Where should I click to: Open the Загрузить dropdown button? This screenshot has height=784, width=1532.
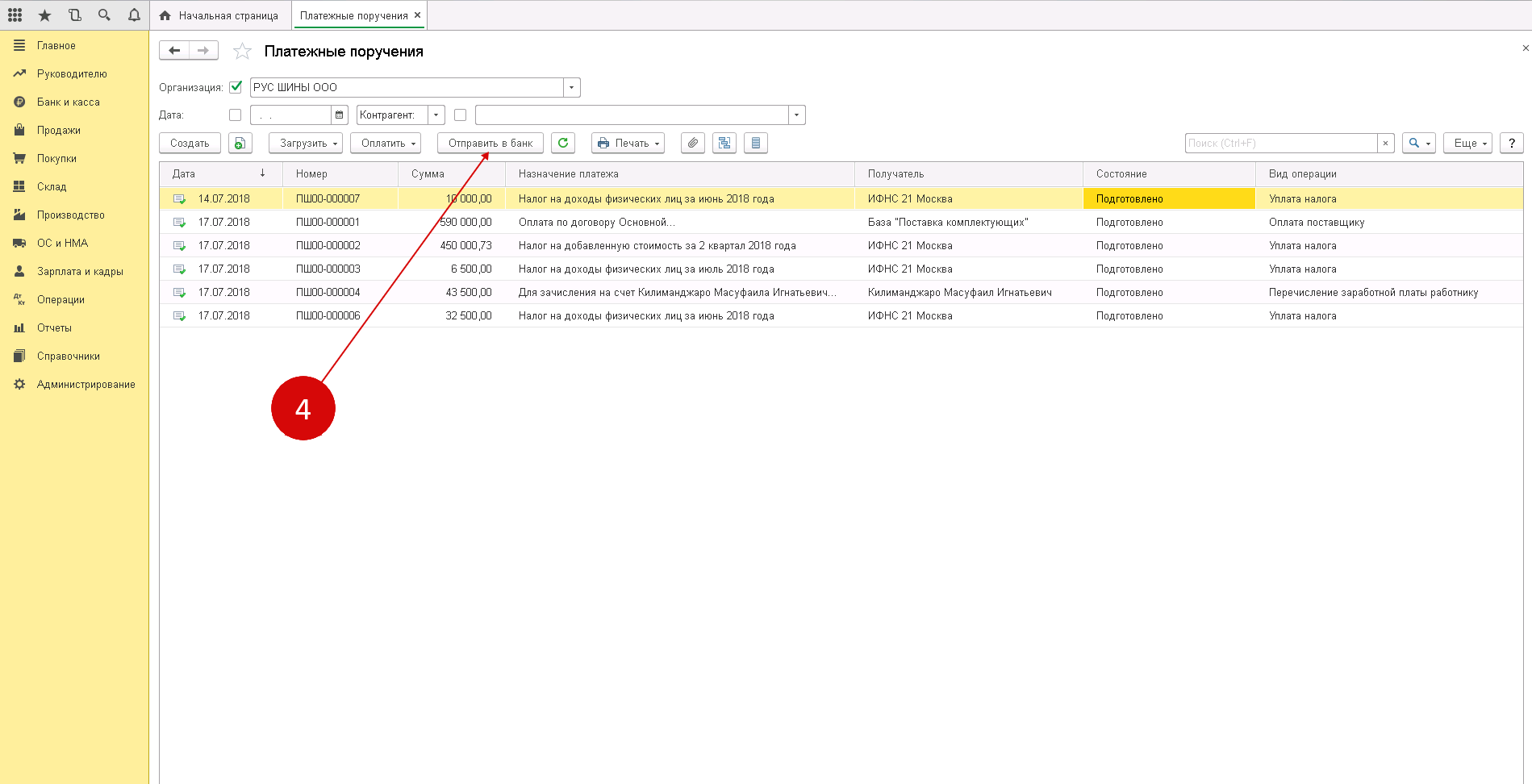(x=305, y=143)
